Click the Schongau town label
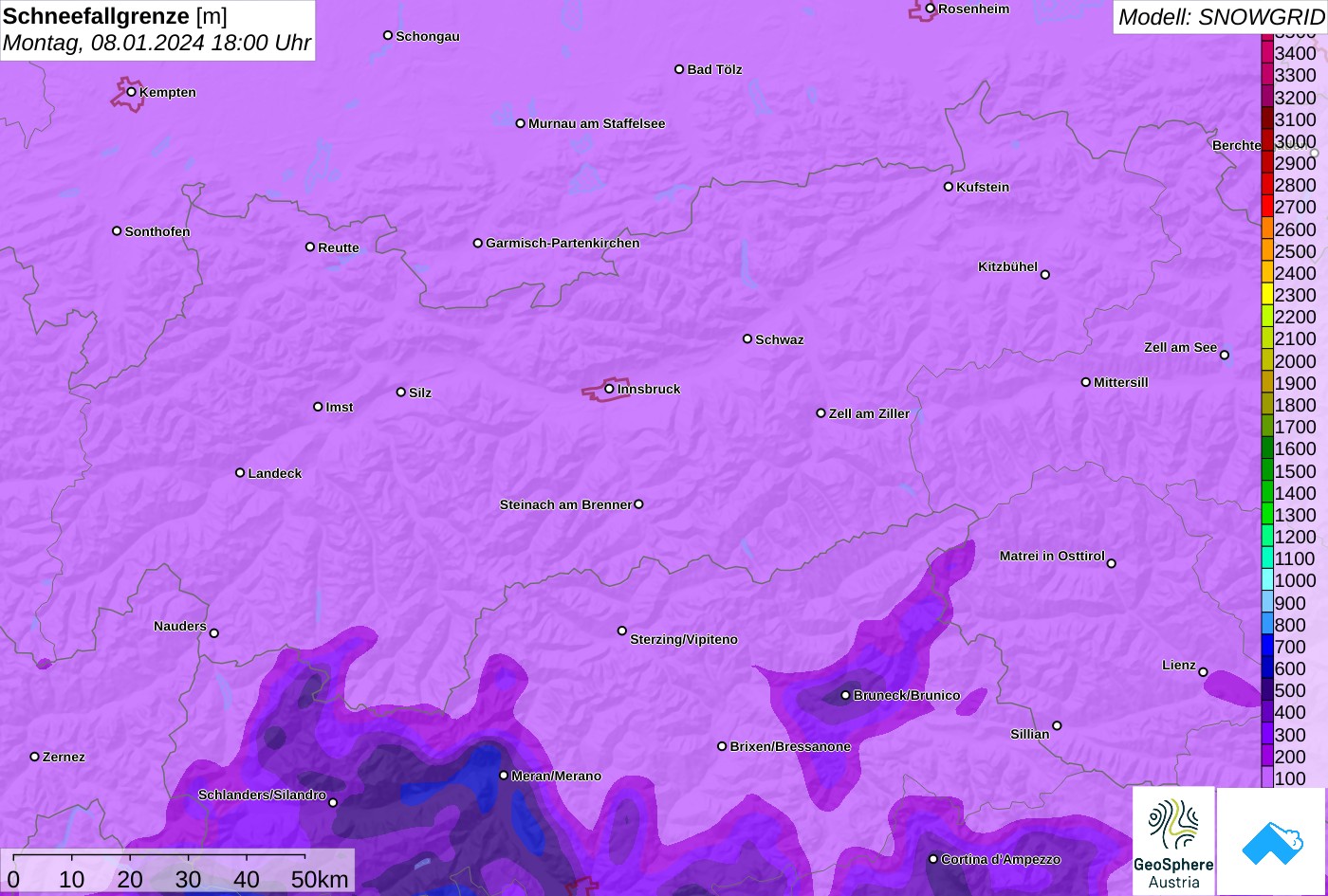1328x896 pixels. pyautogui.click(x=428, y=36)
